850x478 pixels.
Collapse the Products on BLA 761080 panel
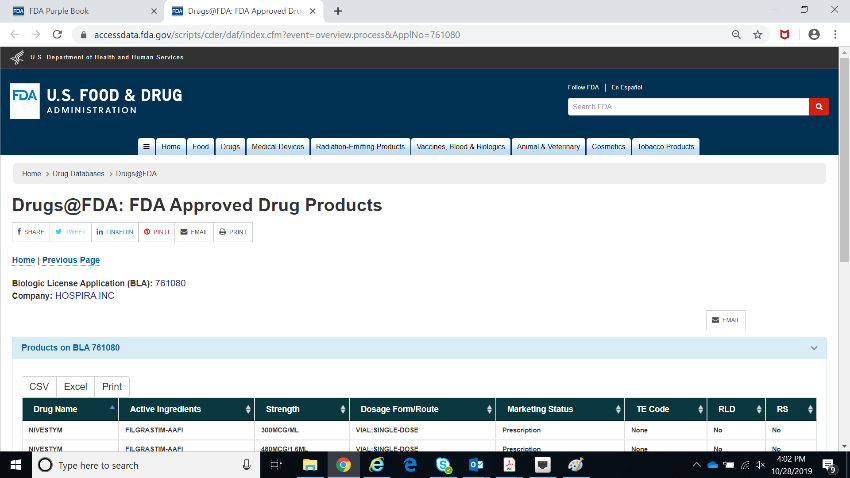pos(814,348)
